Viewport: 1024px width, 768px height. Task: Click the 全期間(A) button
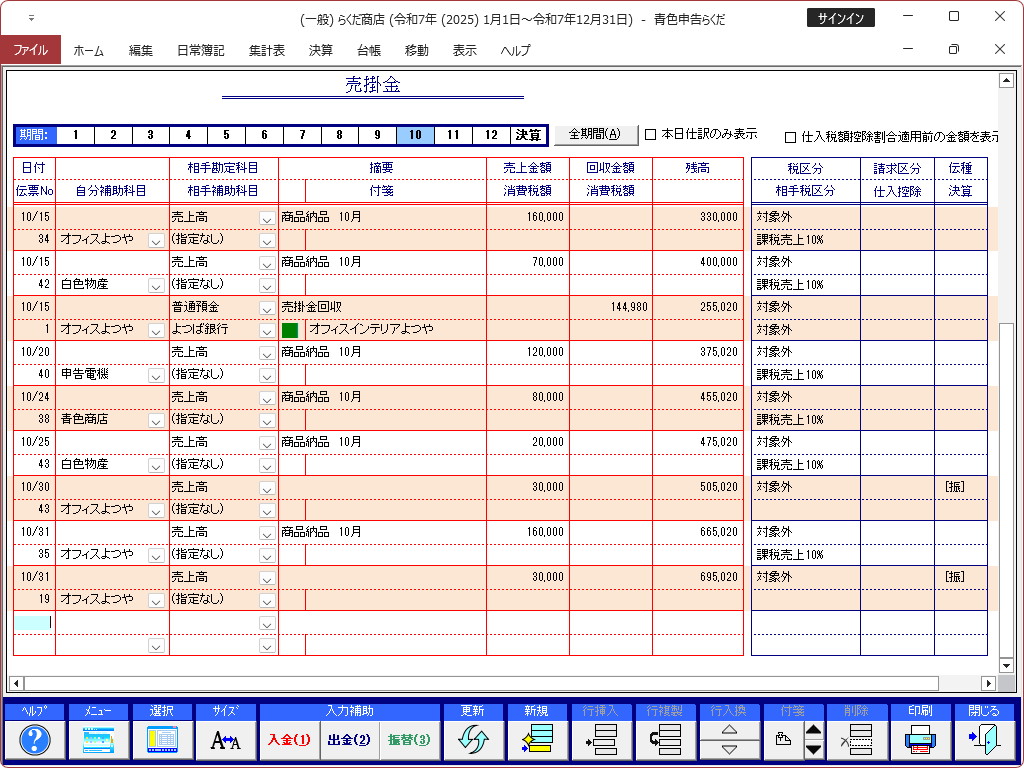[596, 134]
